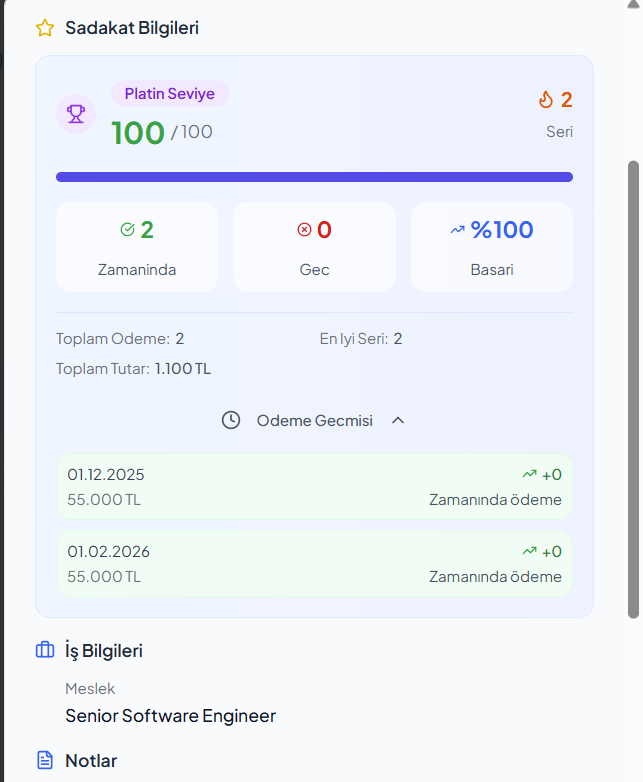Click the blue trend arrow near %100
The image size is (643, 782).
point(458,230)
